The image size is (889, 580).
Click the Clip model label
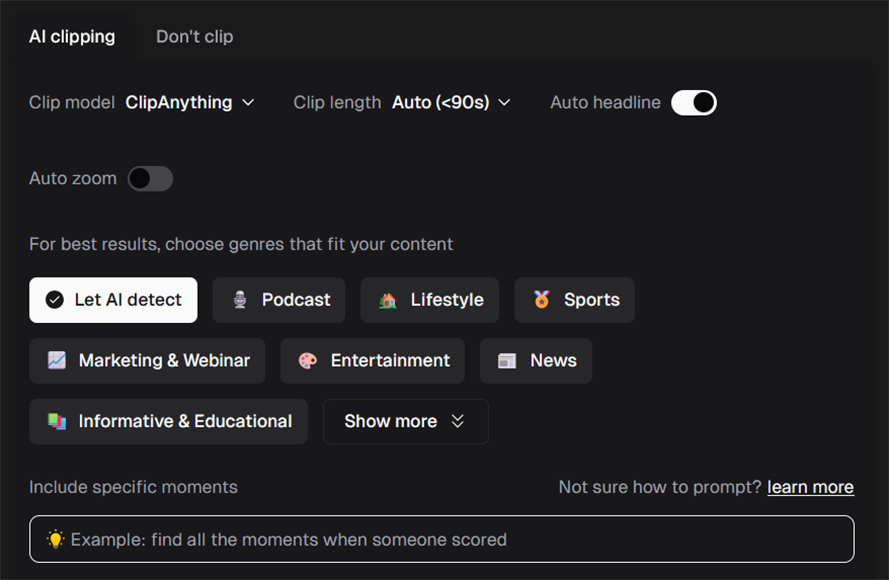coord(72,103)
